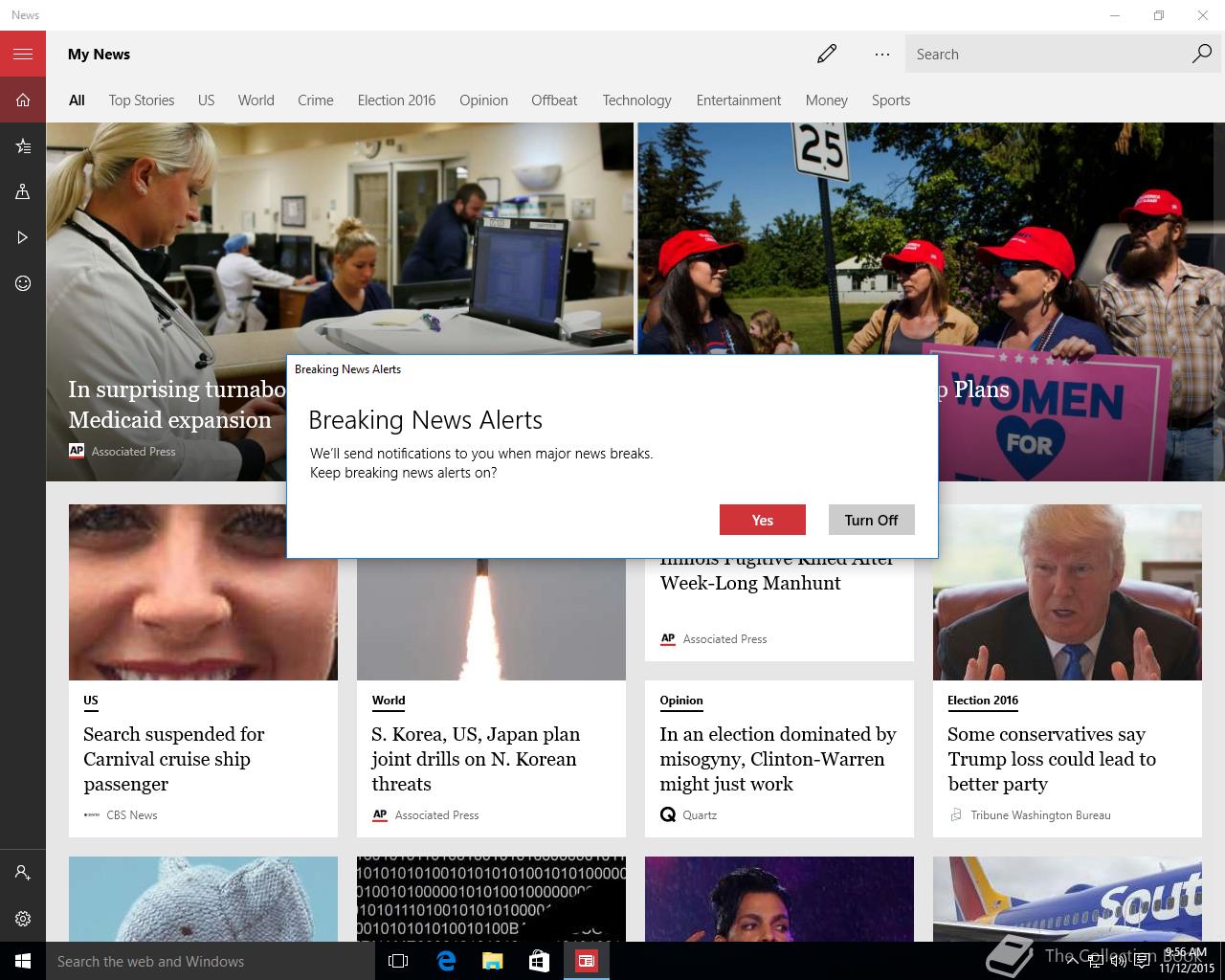Click Turn Off for news alerts
The width and height of the screenshot is (1225, 980).
coord(871,520)
